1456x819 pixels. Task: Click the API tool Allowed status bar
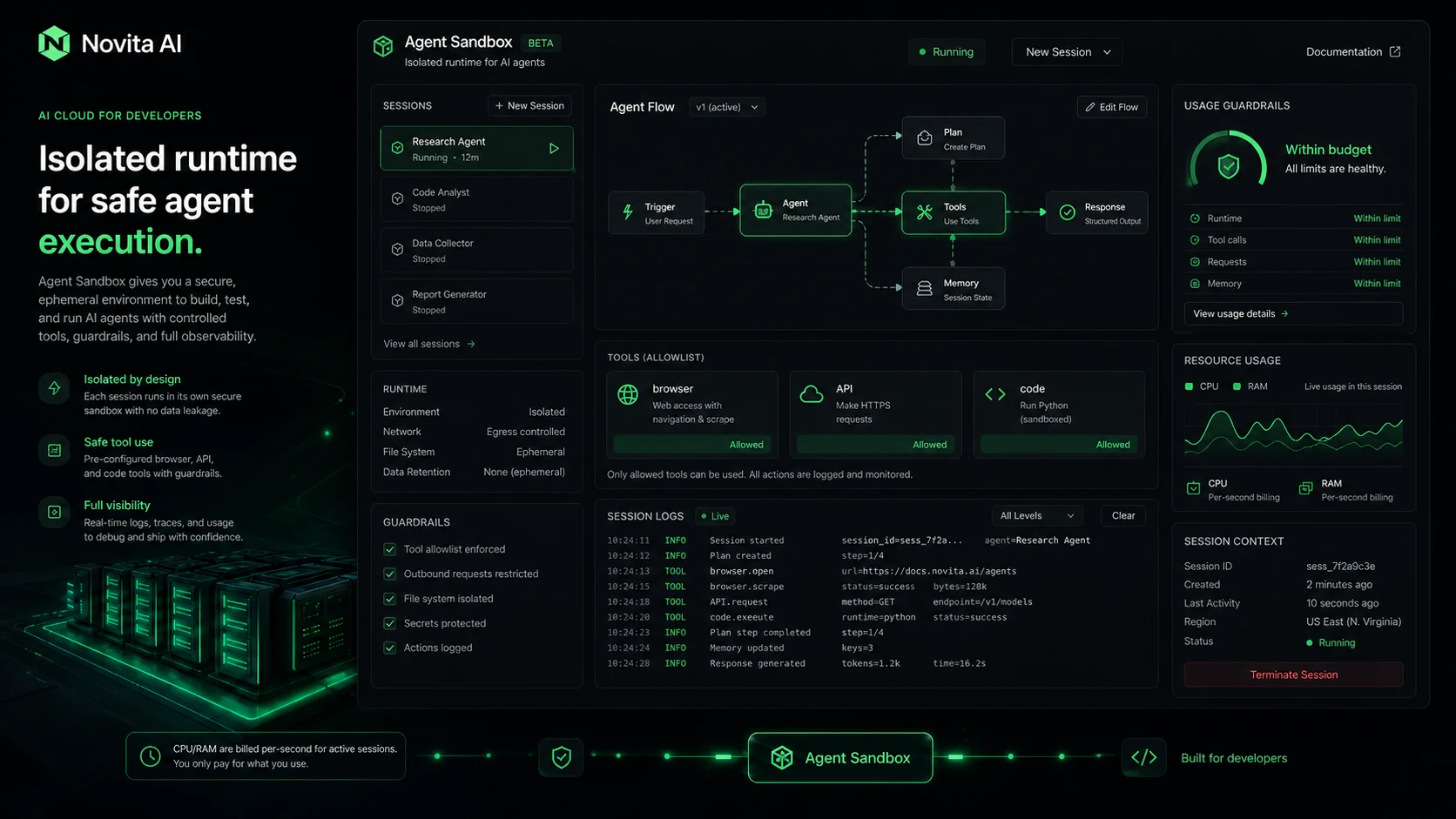point(875,445)
